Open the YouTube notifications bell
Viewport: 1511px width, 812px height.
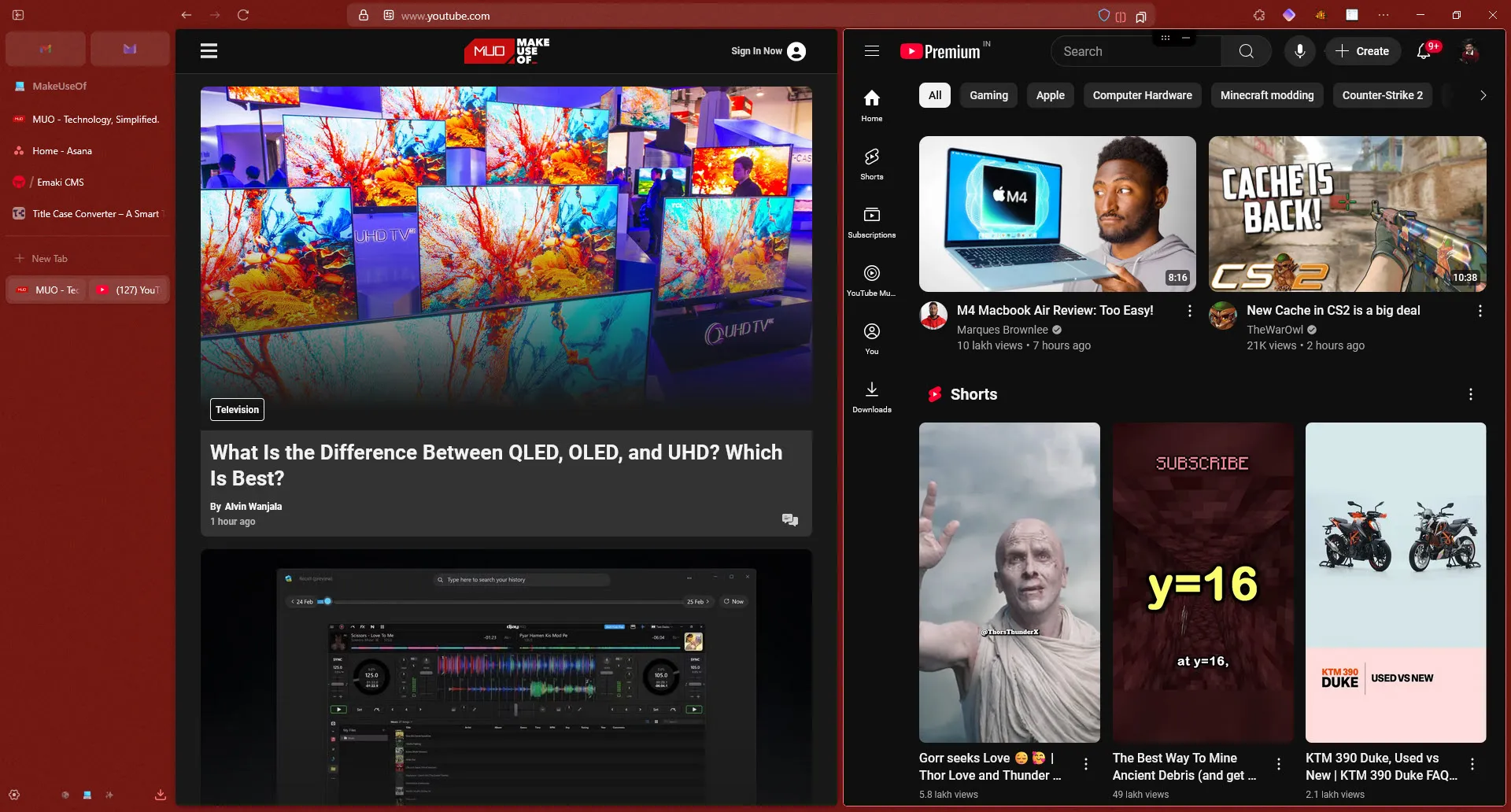(x=1425, y=51)
